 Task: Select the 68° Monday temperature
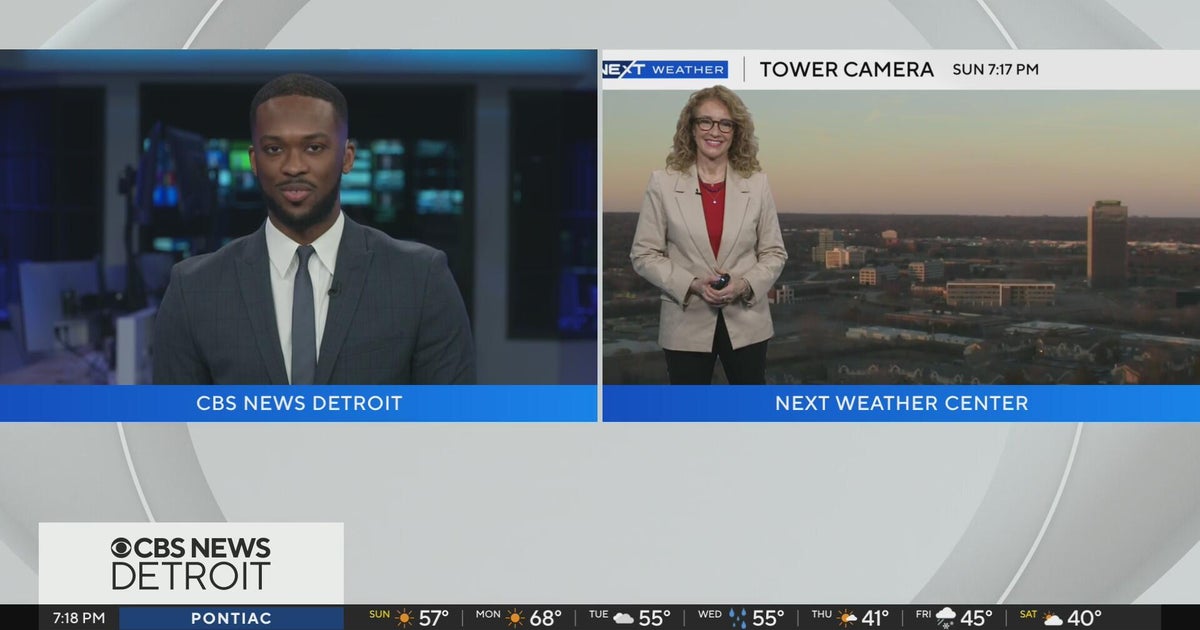(545, 618)
